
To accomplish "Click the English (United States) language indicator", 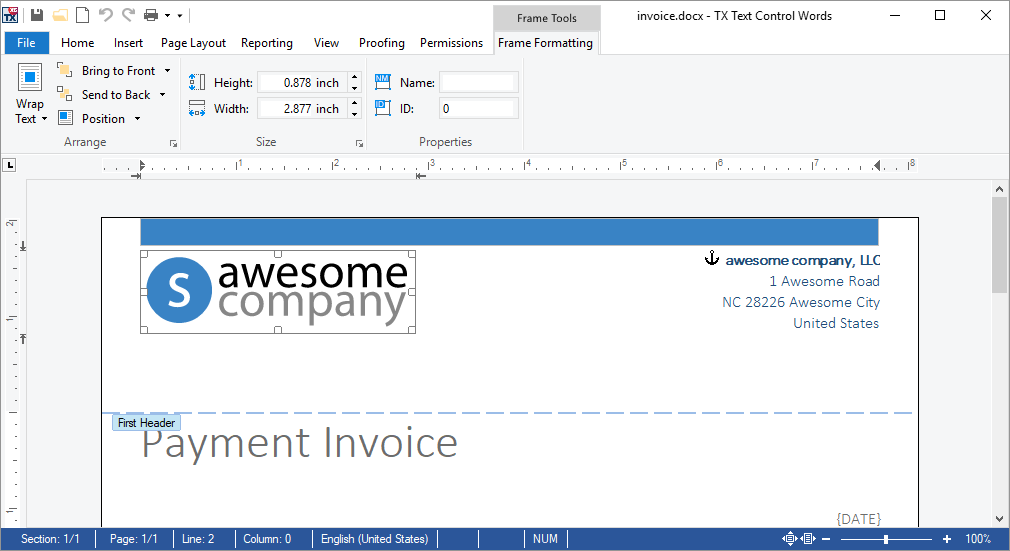I will 374,539.
